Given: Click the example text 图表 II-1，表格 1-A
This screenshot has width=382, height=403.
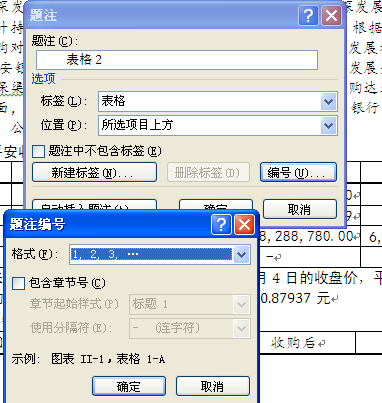Looking at the screenshot, I should [x=108, y=359].
